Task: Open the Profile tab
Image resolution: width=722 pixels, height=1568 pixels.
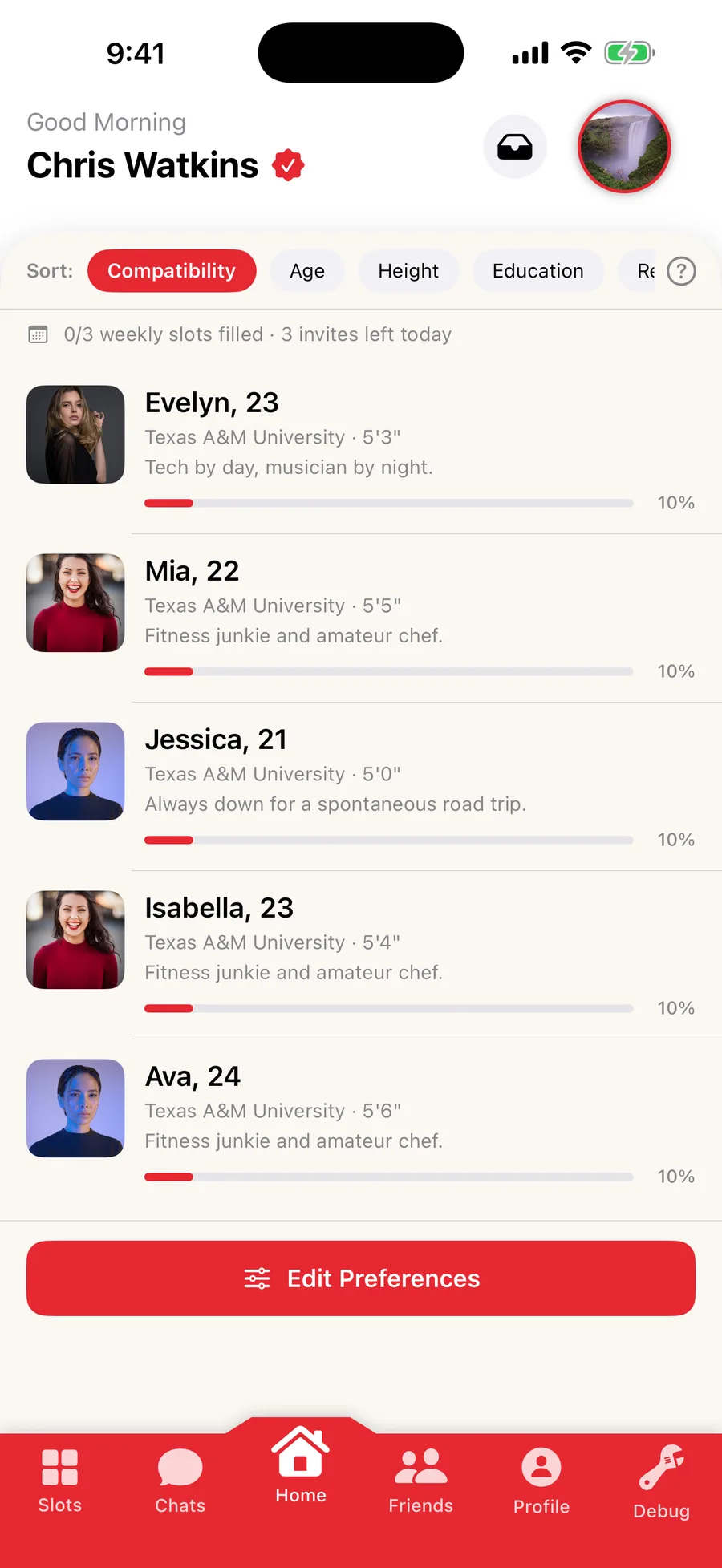Action: [x=541, y=1481]
